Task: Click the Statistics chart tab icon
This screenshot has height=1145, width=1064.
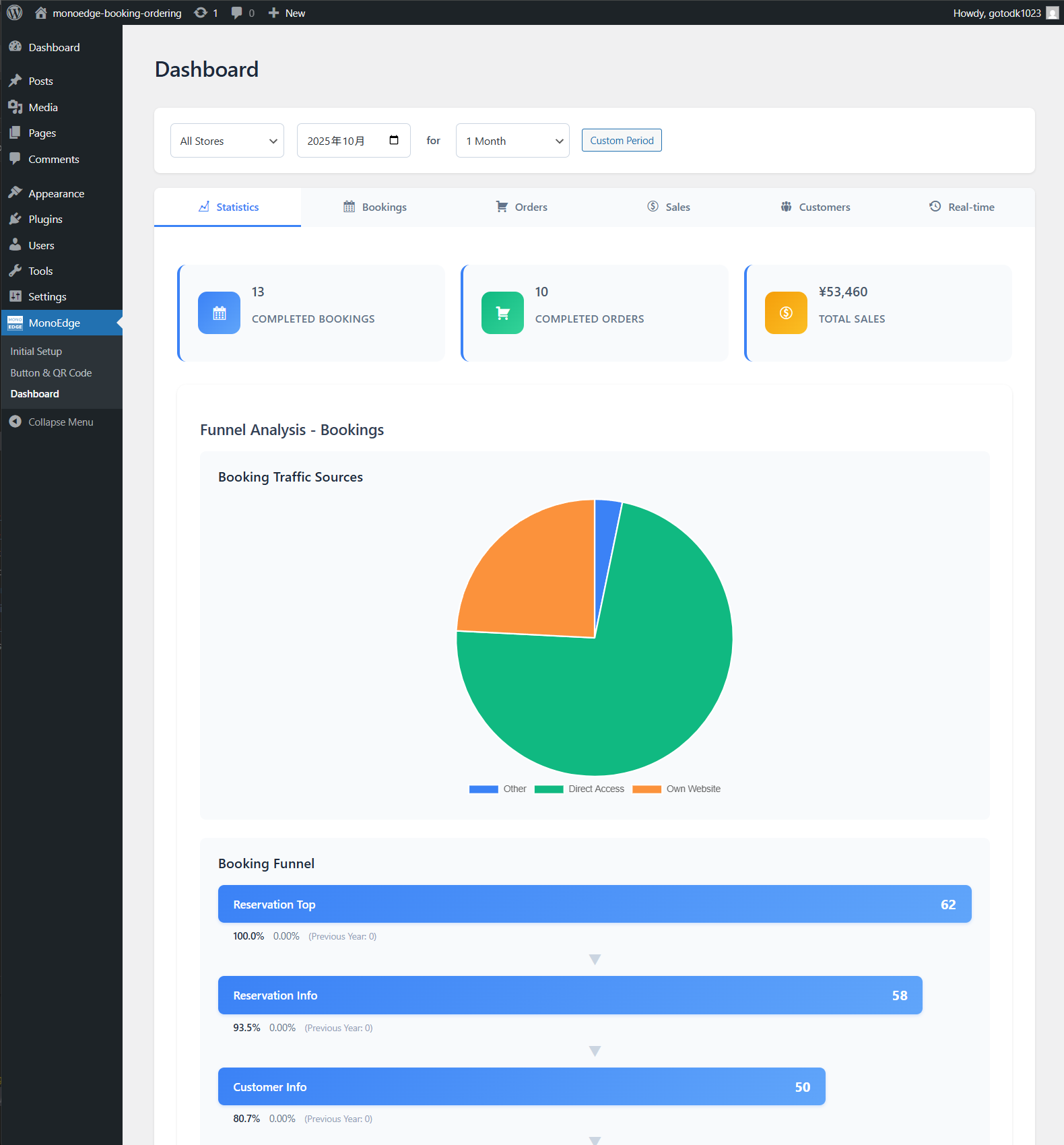Action: (204, 207)
